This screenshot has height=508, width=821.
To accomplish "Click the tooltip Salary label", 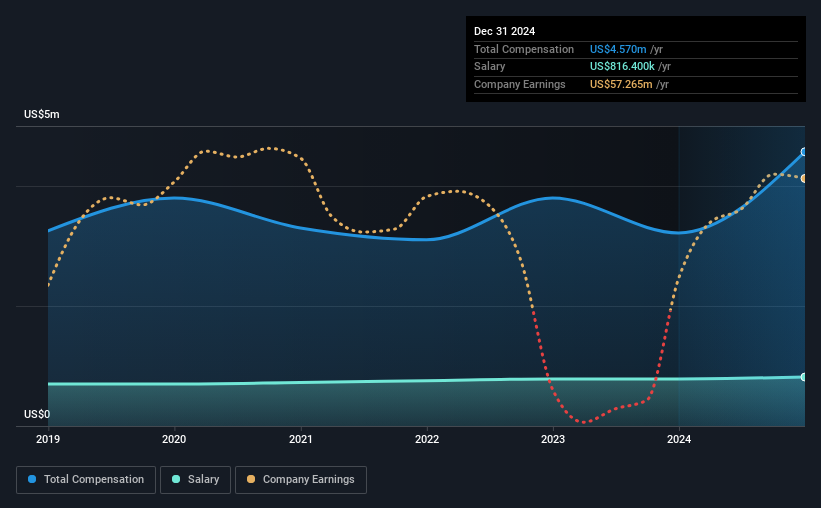I will click(x=490, y=67).
